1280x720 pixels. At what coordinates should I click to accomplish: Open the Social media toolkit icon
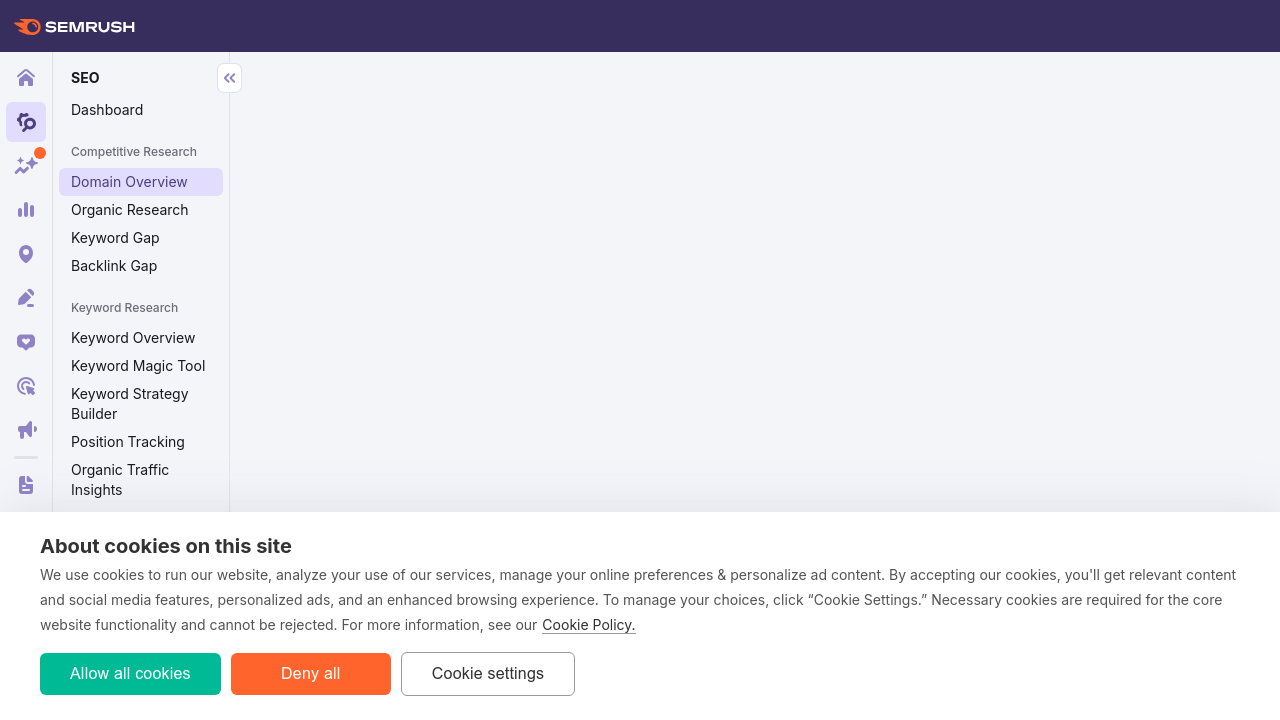(x=25, y=341)
